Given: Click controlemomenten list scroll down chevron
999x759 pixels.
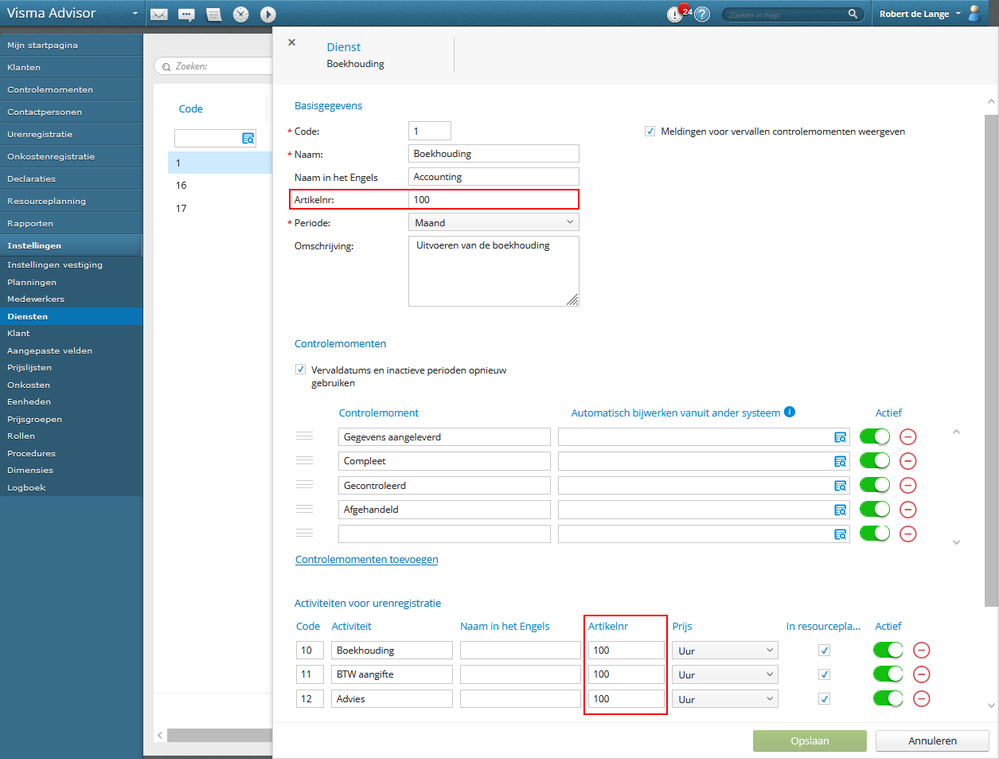Looking at the screenshot, I should click(x=956, y=542).
